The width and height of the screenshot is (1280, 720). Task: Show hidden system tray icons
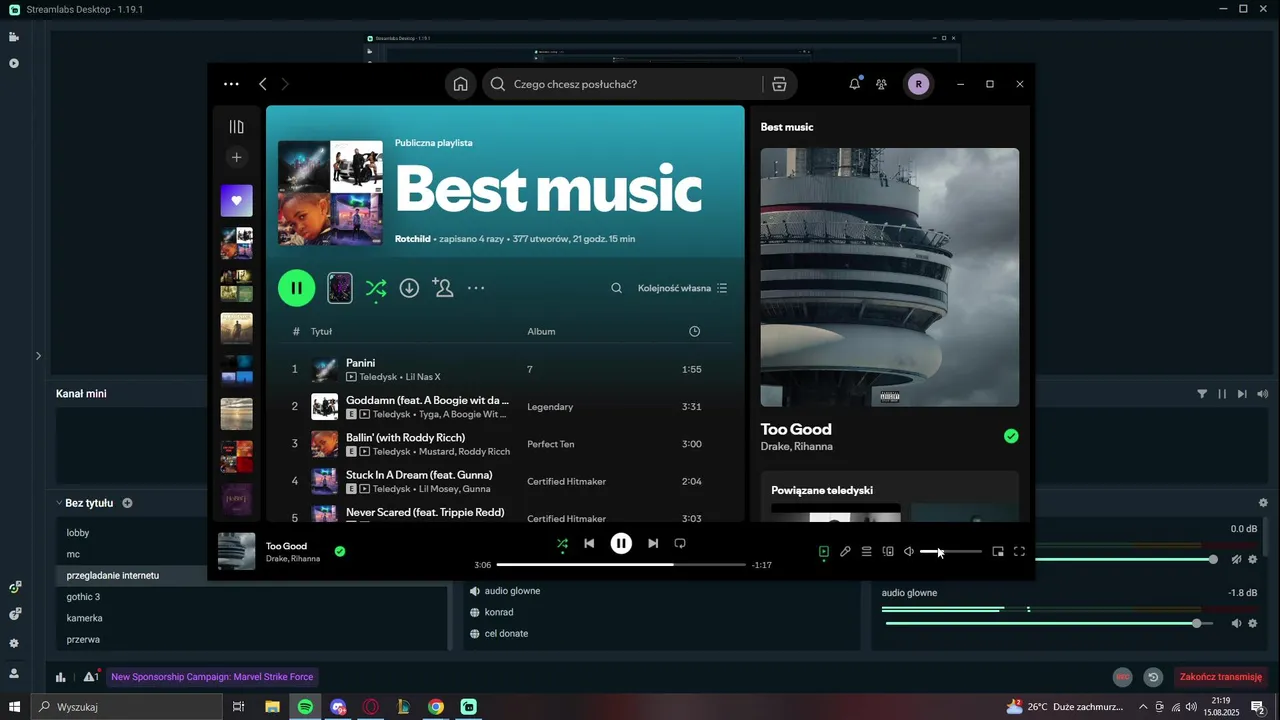click(1144, 707)
